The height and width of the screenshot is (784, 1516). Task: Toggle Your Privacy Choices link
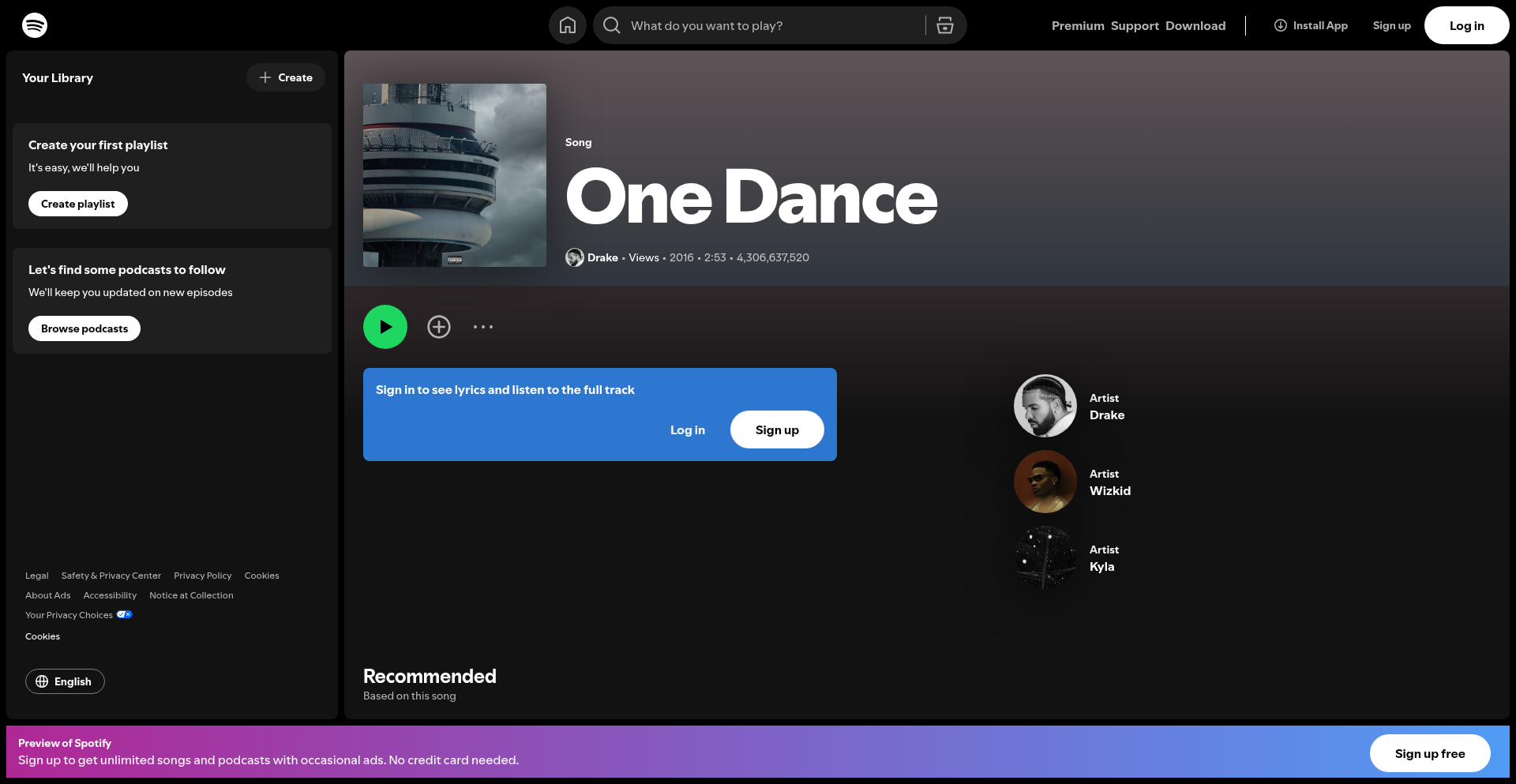click(79, 615)
